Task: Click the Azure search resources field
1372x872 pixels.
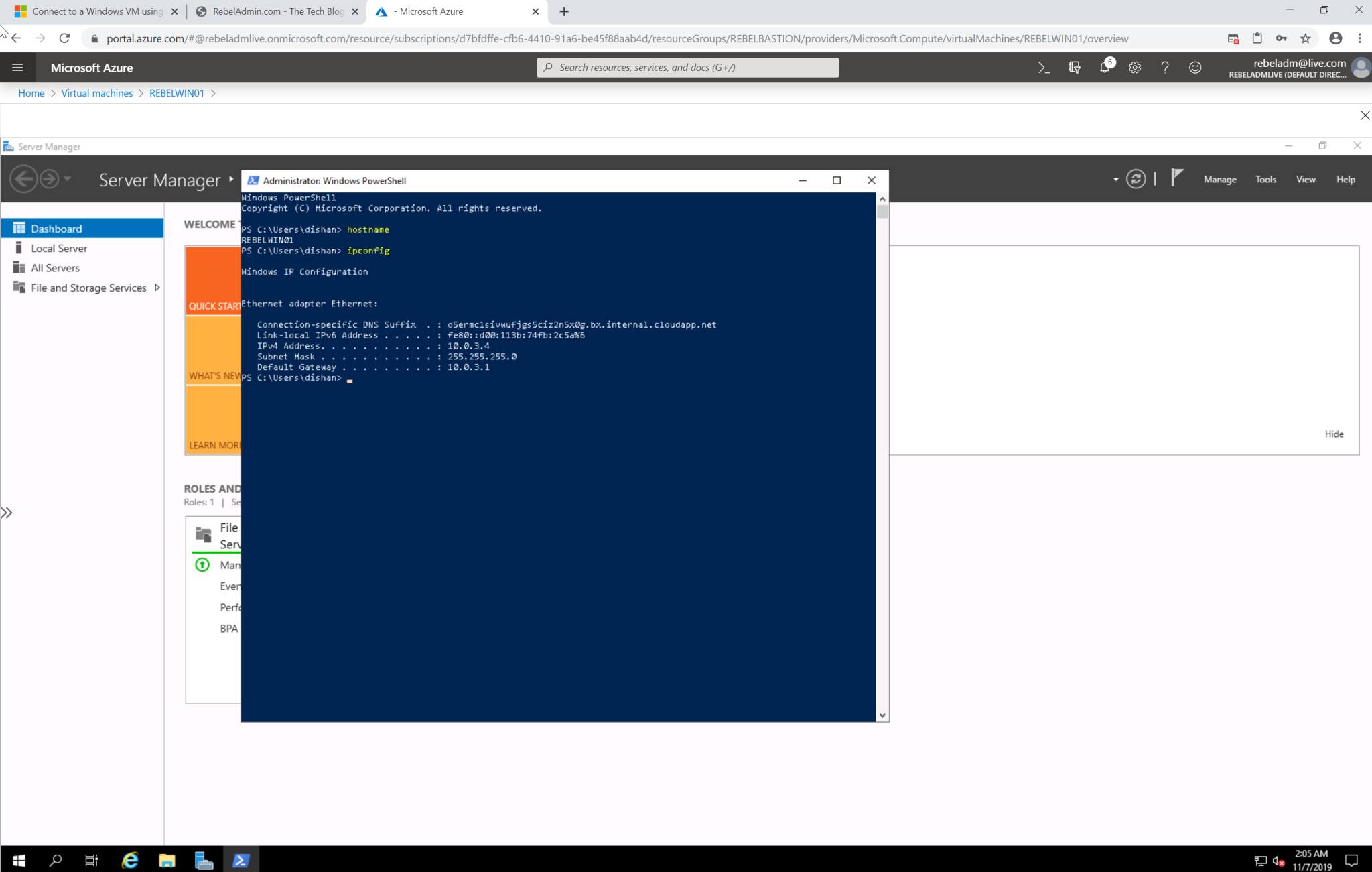Action: pyautogui.click(x=687, y=67)
